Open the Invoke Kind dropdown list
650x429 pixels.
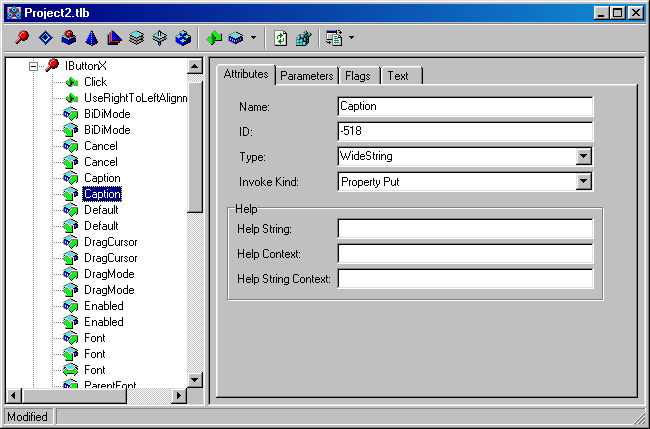point(584,182)
